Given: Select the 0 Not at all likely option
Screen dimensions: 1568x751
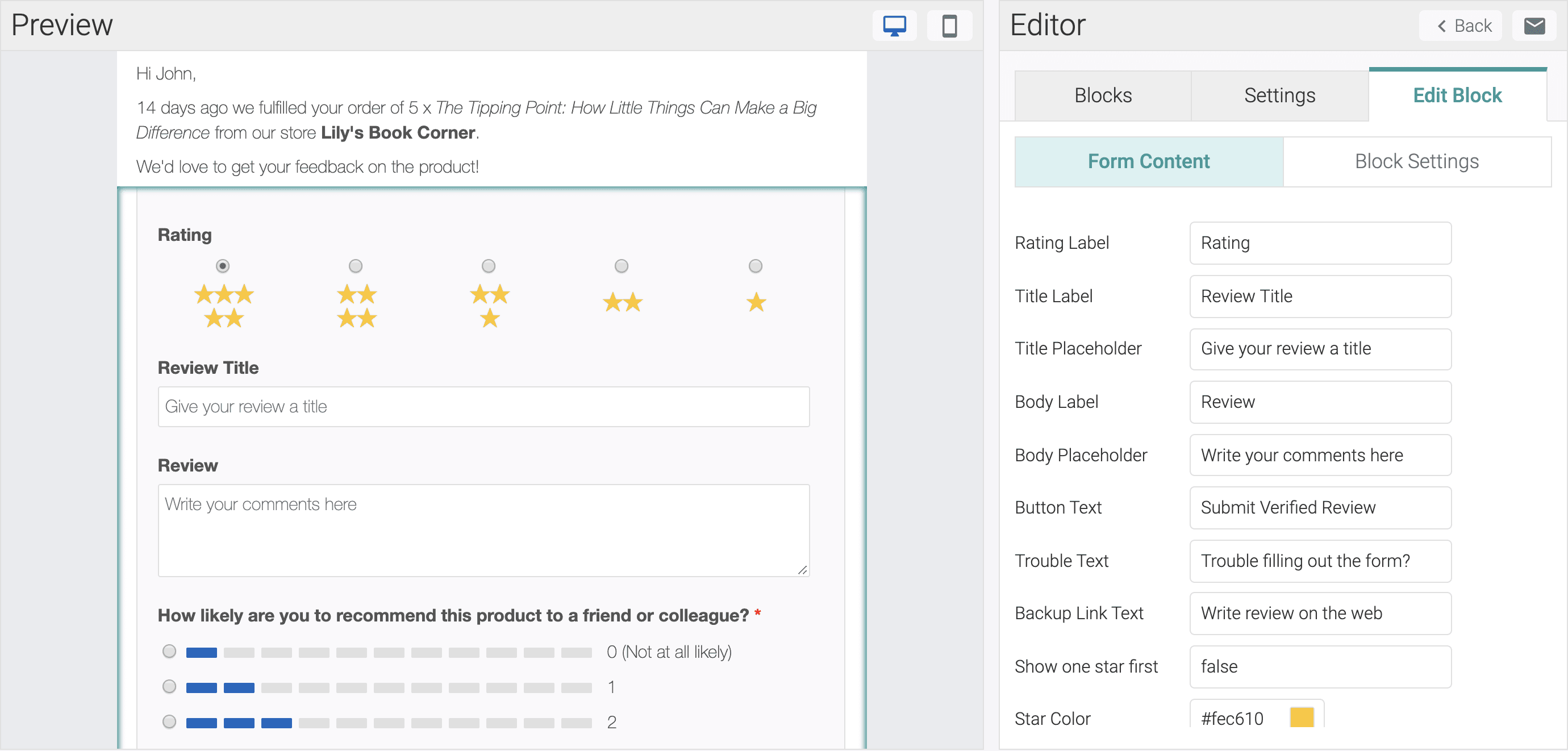Looking at the screenshot, I should click(169, 652).
